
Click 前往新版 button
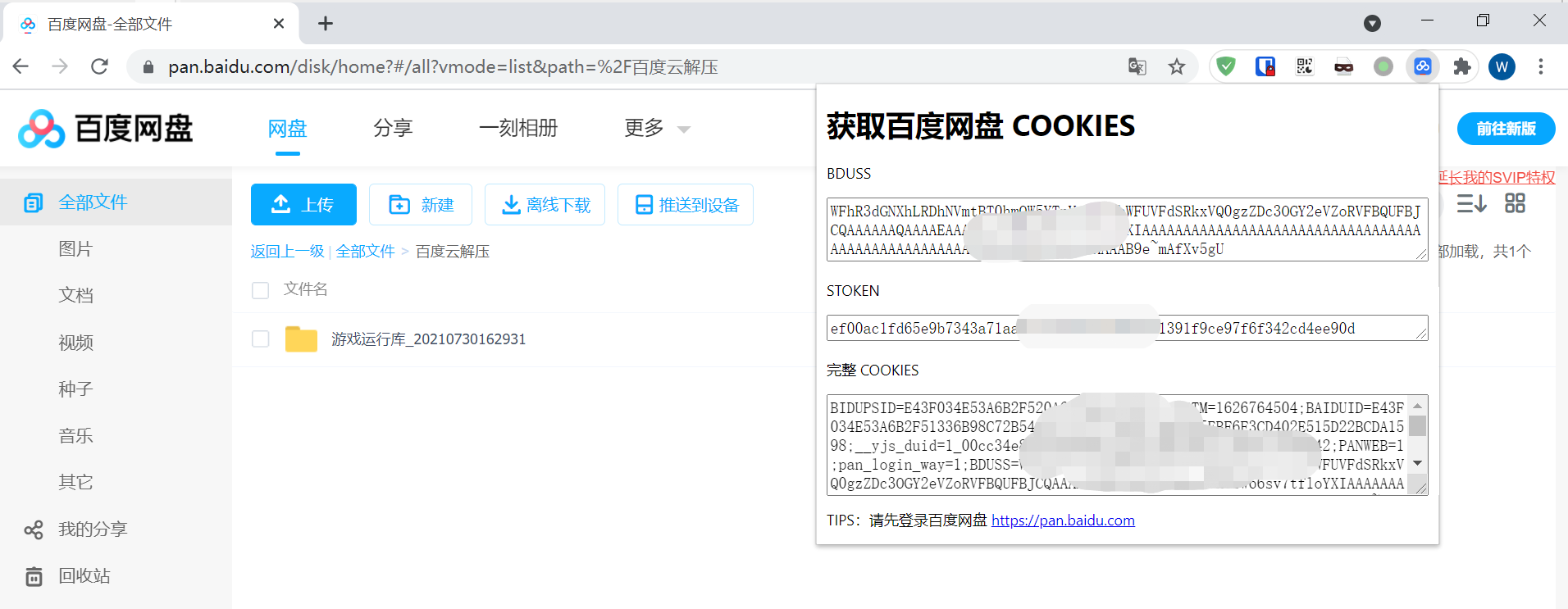point(1506,129)
